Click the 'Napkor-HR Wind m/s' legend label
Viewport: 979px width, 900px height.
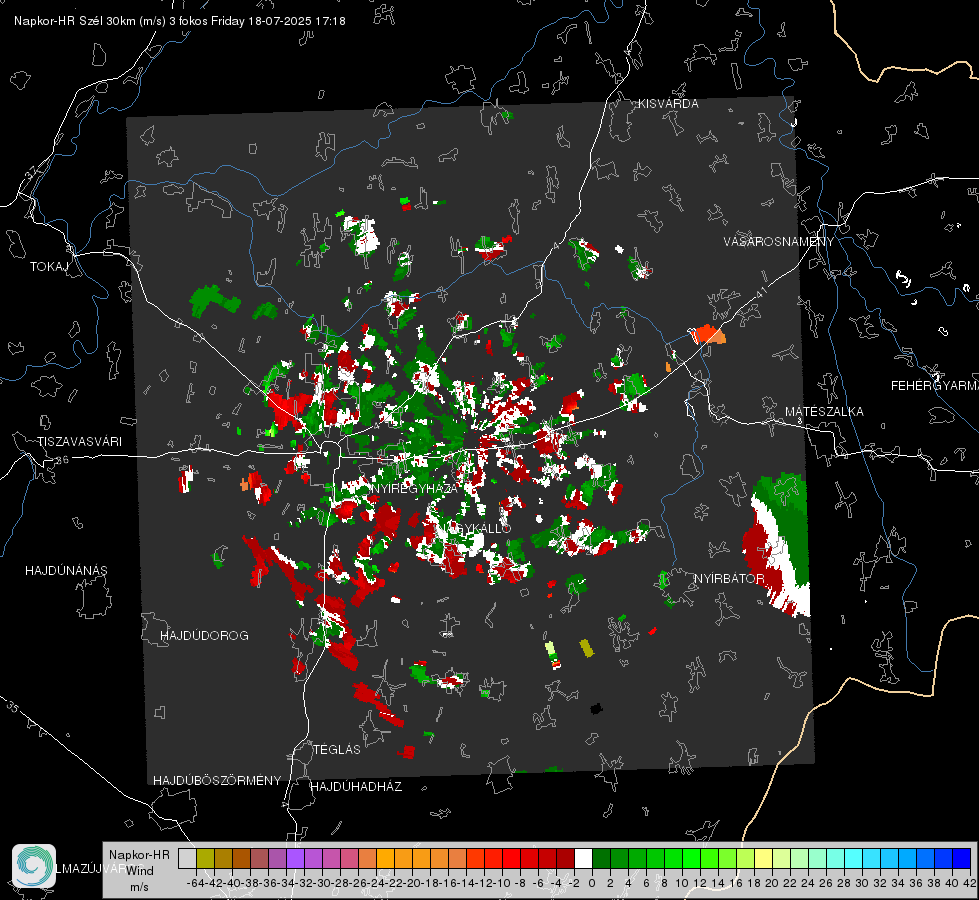pyautogui.click(x=139, y=871)
